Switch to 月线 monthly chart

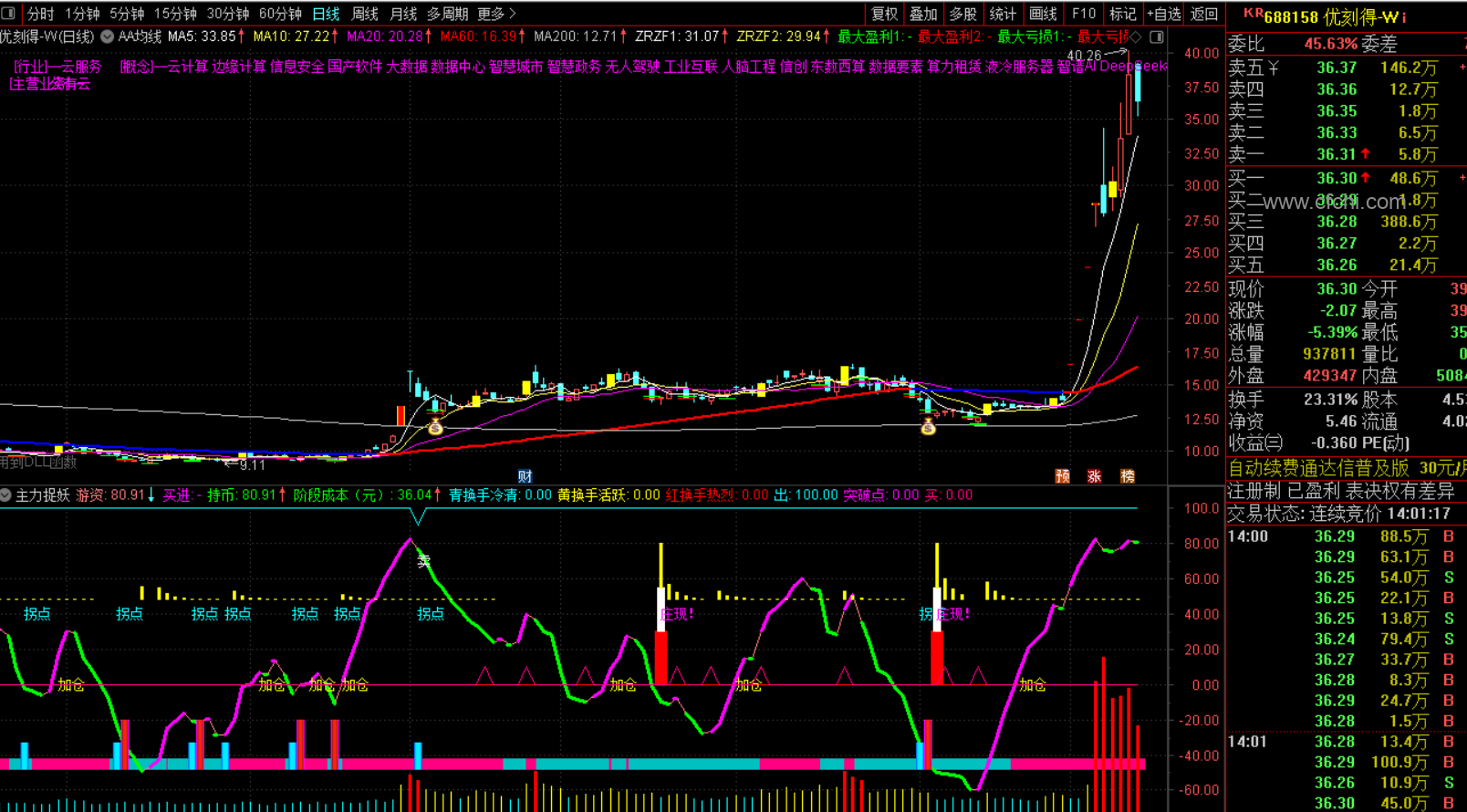tap(403, 14)
